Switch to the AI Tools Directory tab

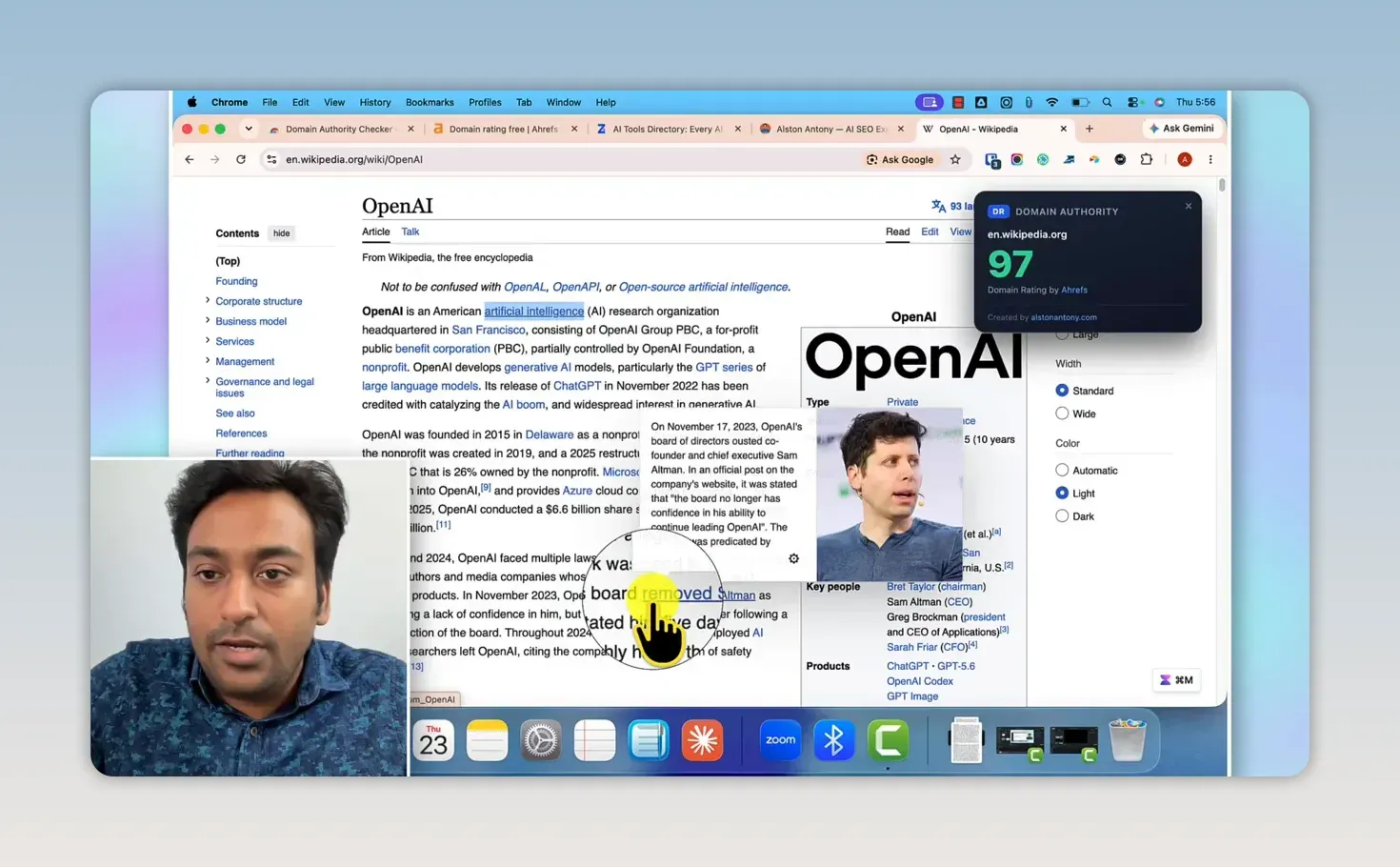coord(667,129)
